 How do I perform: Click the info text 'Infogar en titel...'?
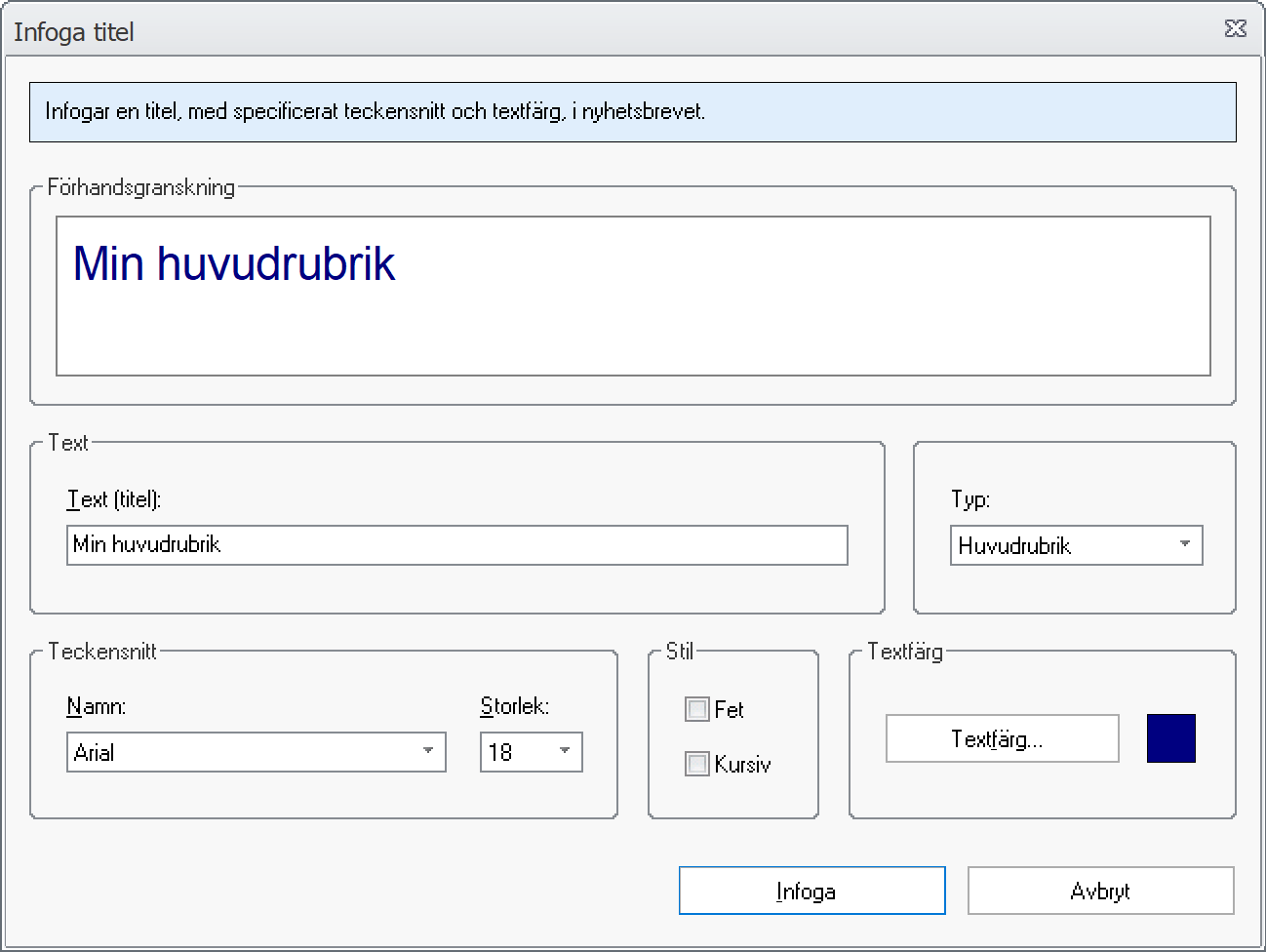[x=376, y=111]
